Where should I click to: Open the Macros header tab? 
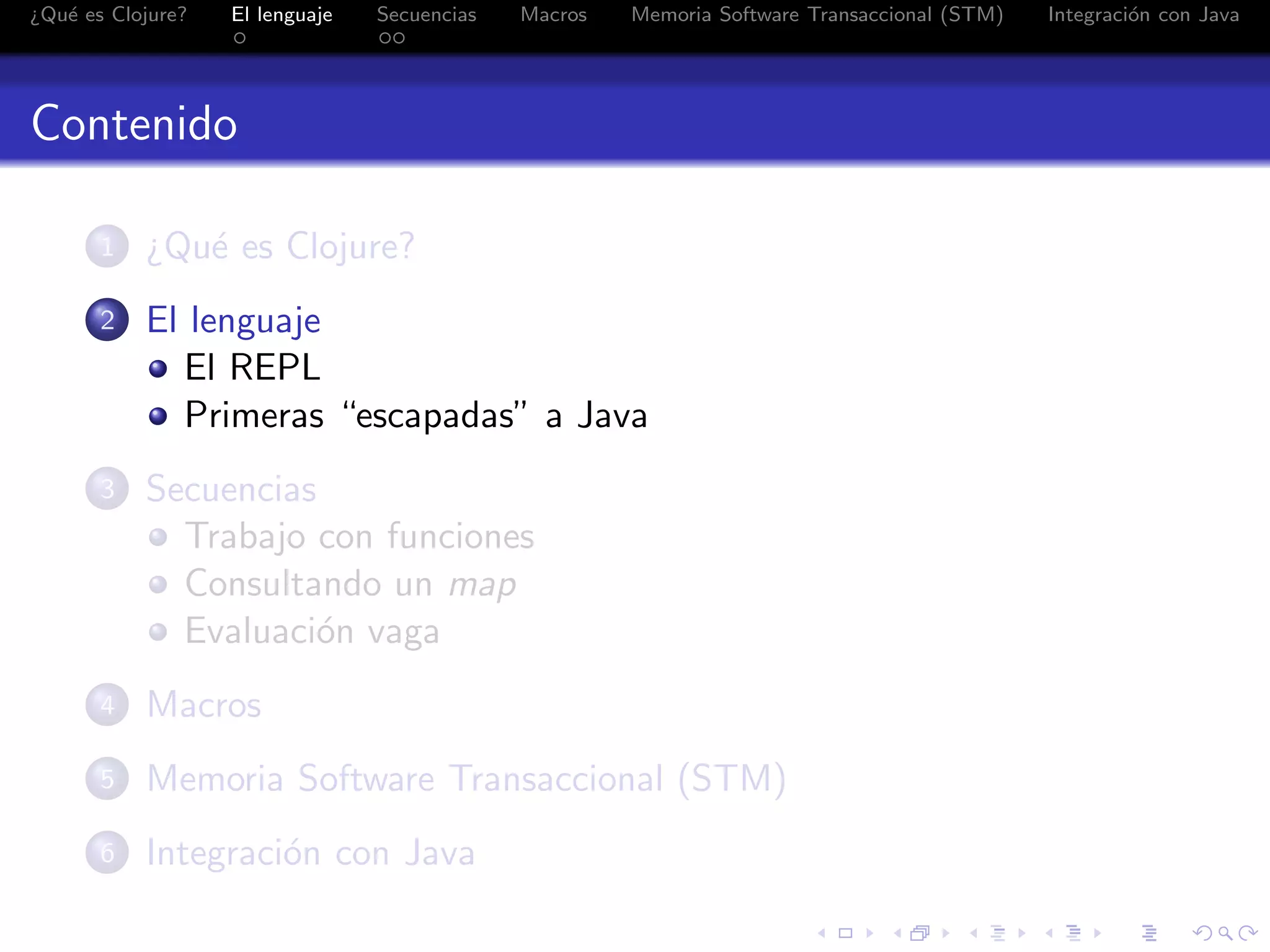point(554,14)
